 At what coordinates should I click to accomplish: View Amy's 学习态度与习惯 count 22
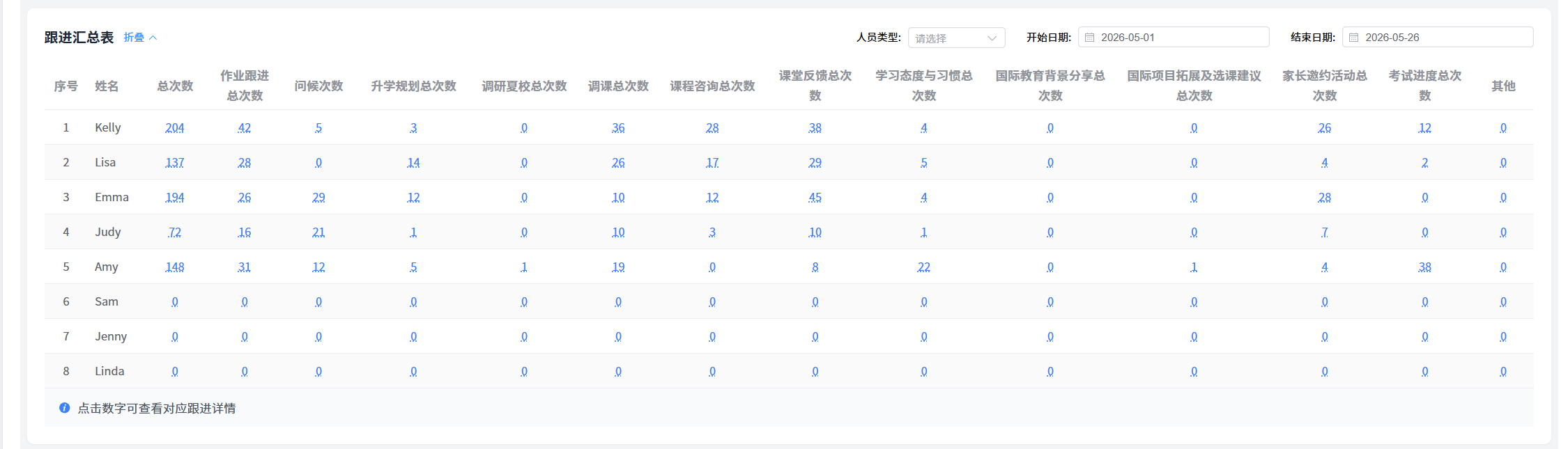(924, 267)
